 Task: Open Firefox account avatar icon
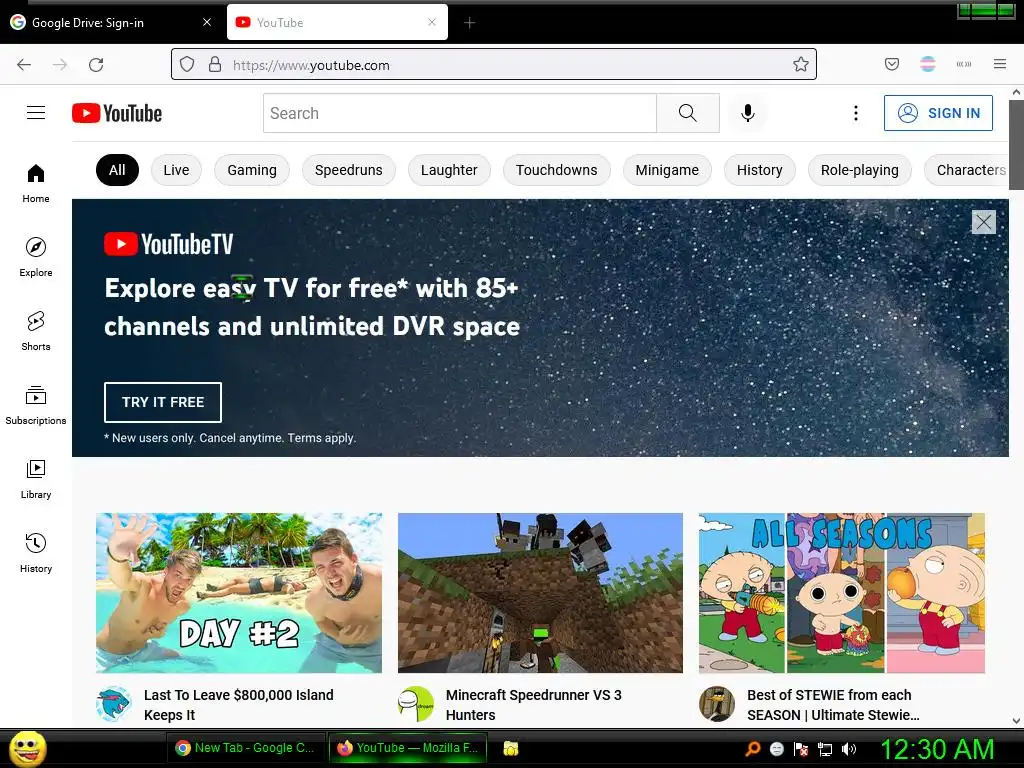pos(928,64)
